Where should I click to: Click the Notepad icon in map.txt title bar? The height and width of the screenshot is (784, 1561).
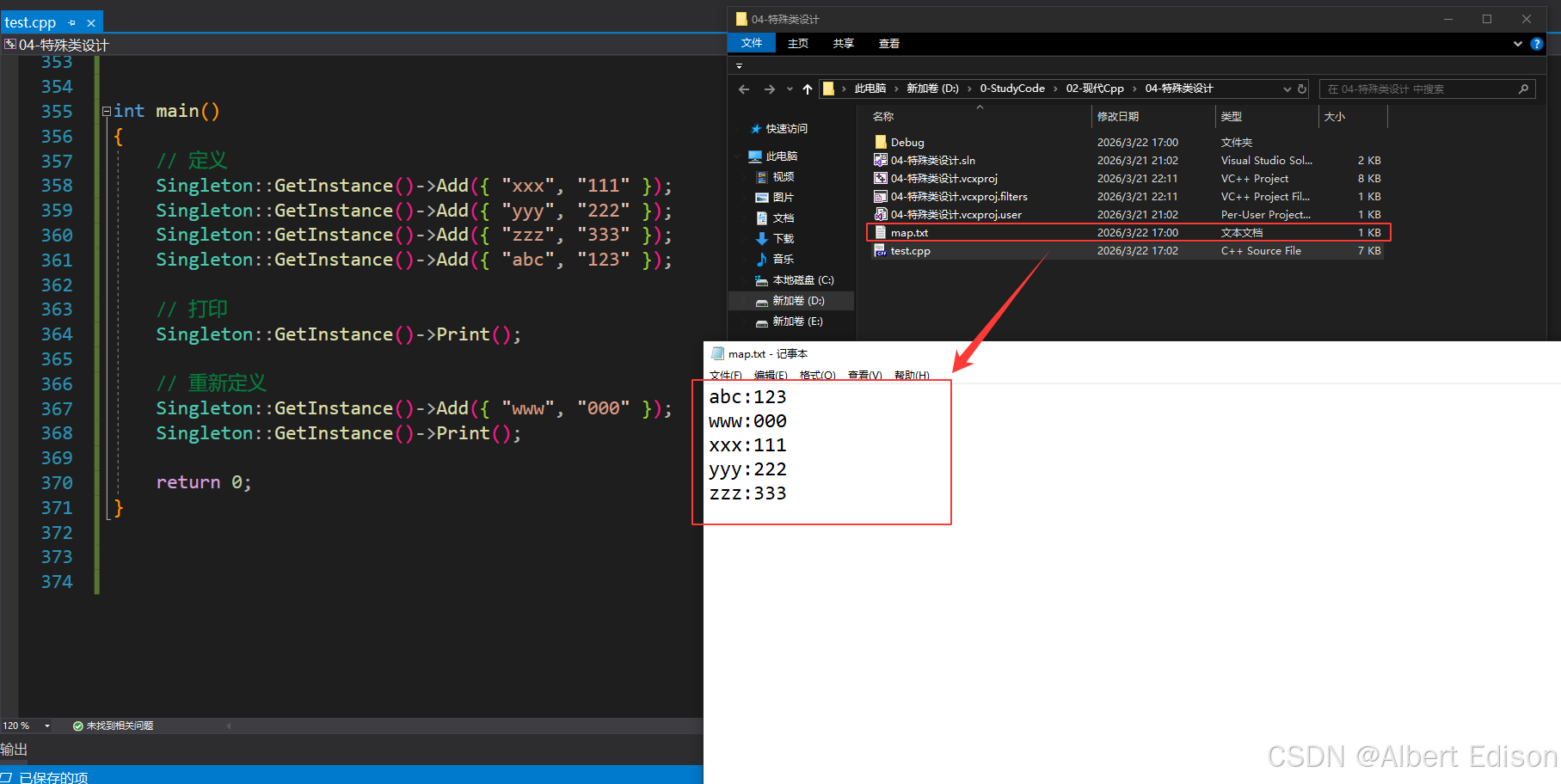click(717, 353)
